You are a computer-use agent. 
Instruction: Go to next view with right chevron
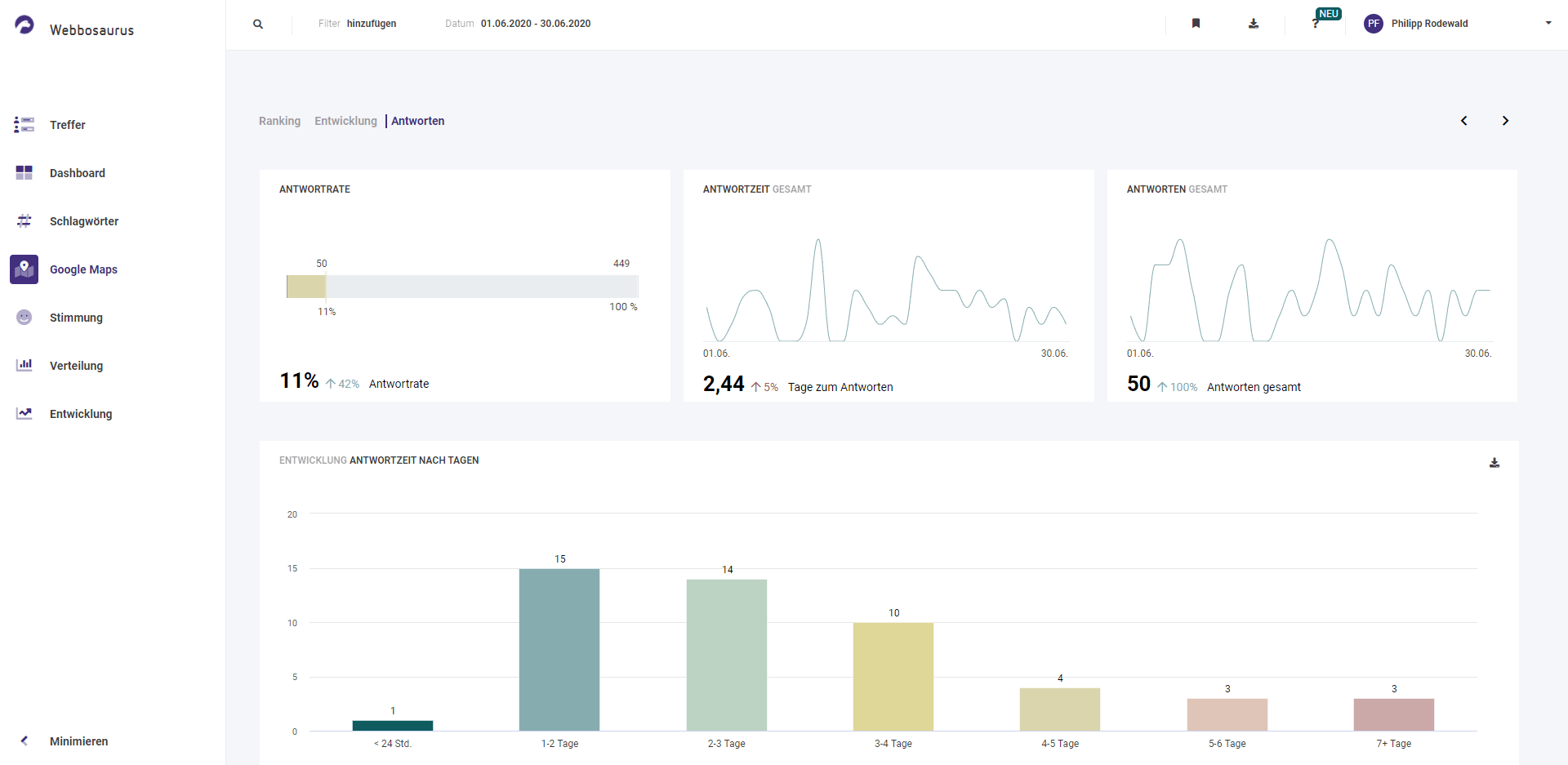pyautogui.click(x=1505, y=121)
